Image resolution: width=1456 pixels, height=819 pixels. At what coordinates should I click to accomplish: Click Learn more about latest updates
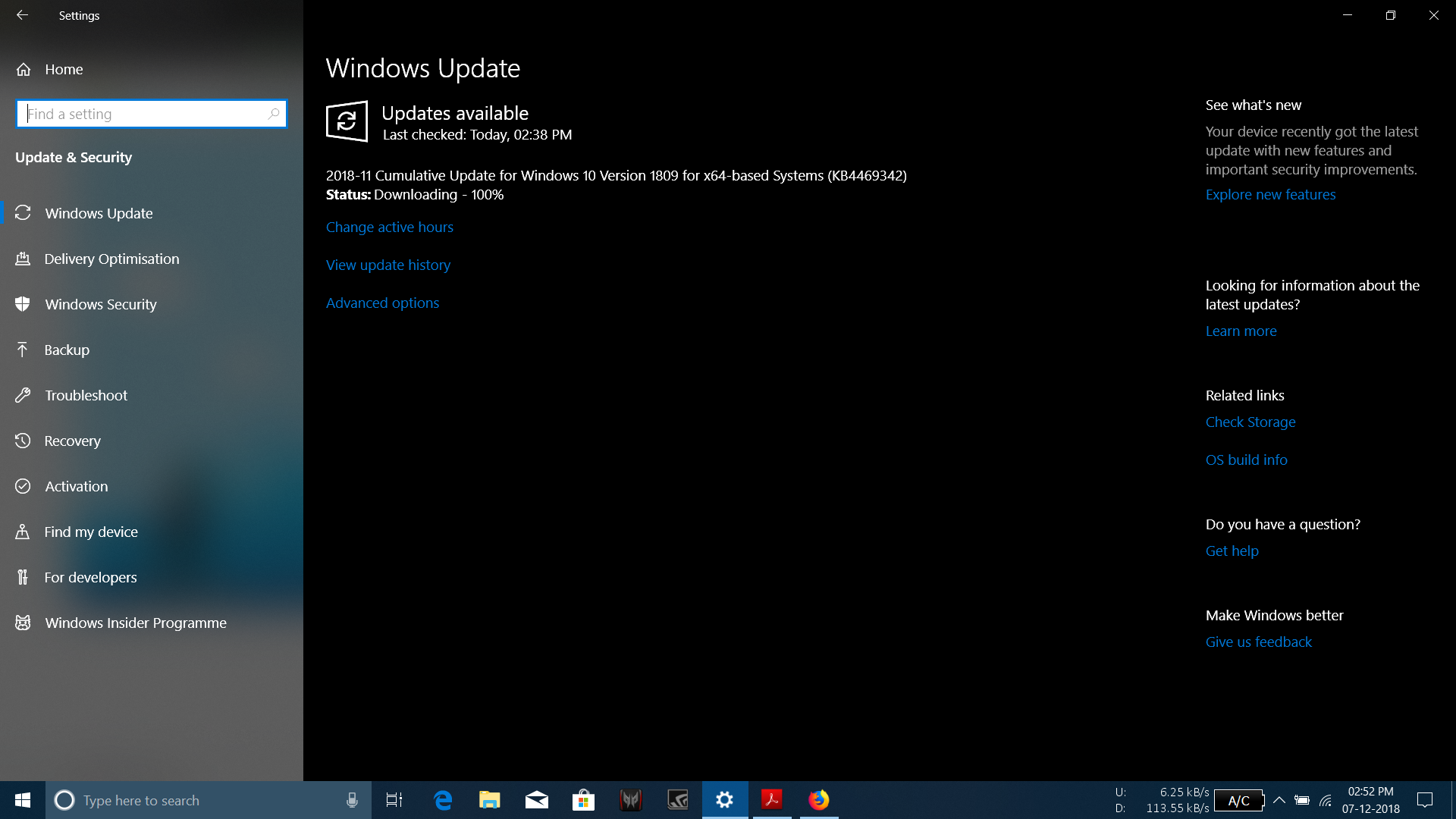point(1241,331)
